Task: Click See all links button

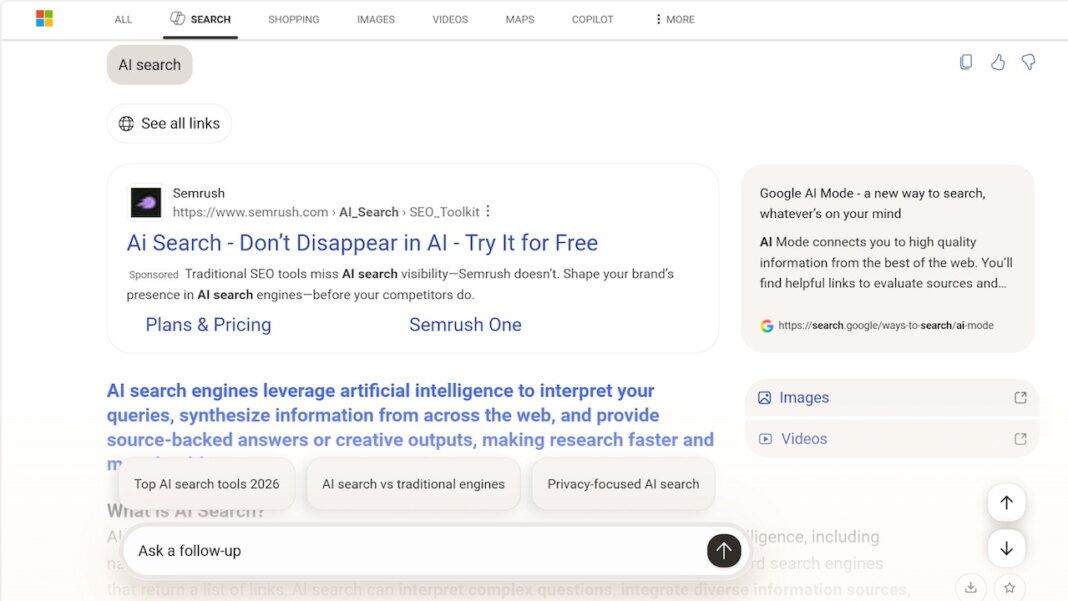Action: (x=169, y=123)
